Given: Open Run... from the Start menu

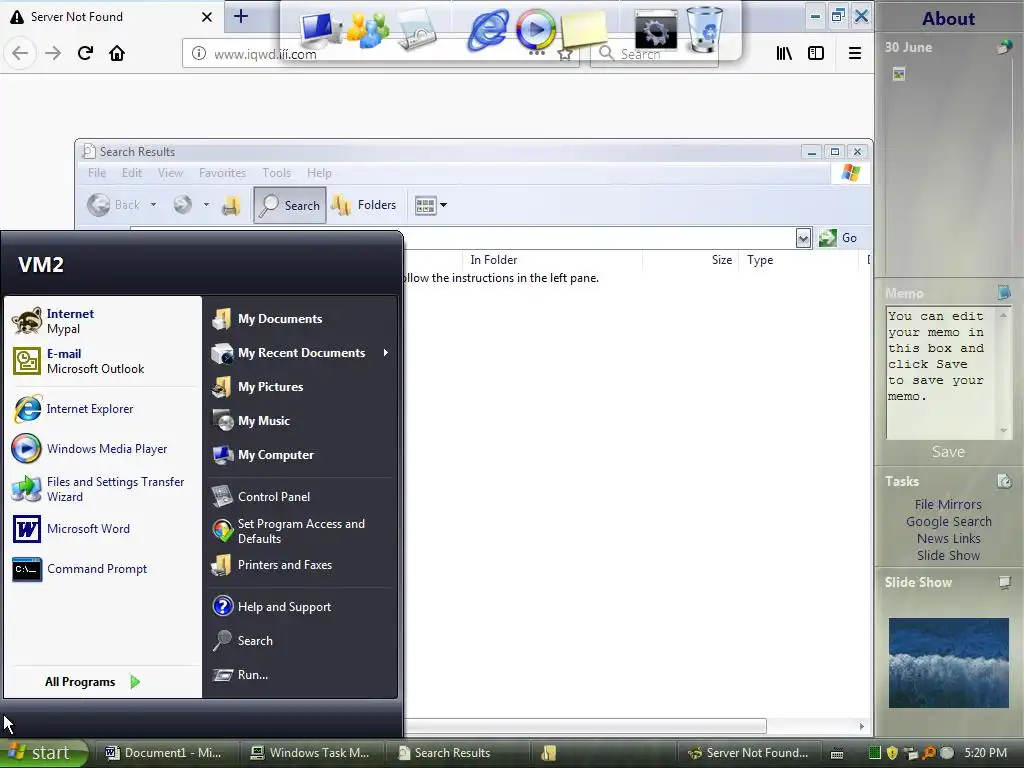Looking at the screenshot, I should pos(300,675).
